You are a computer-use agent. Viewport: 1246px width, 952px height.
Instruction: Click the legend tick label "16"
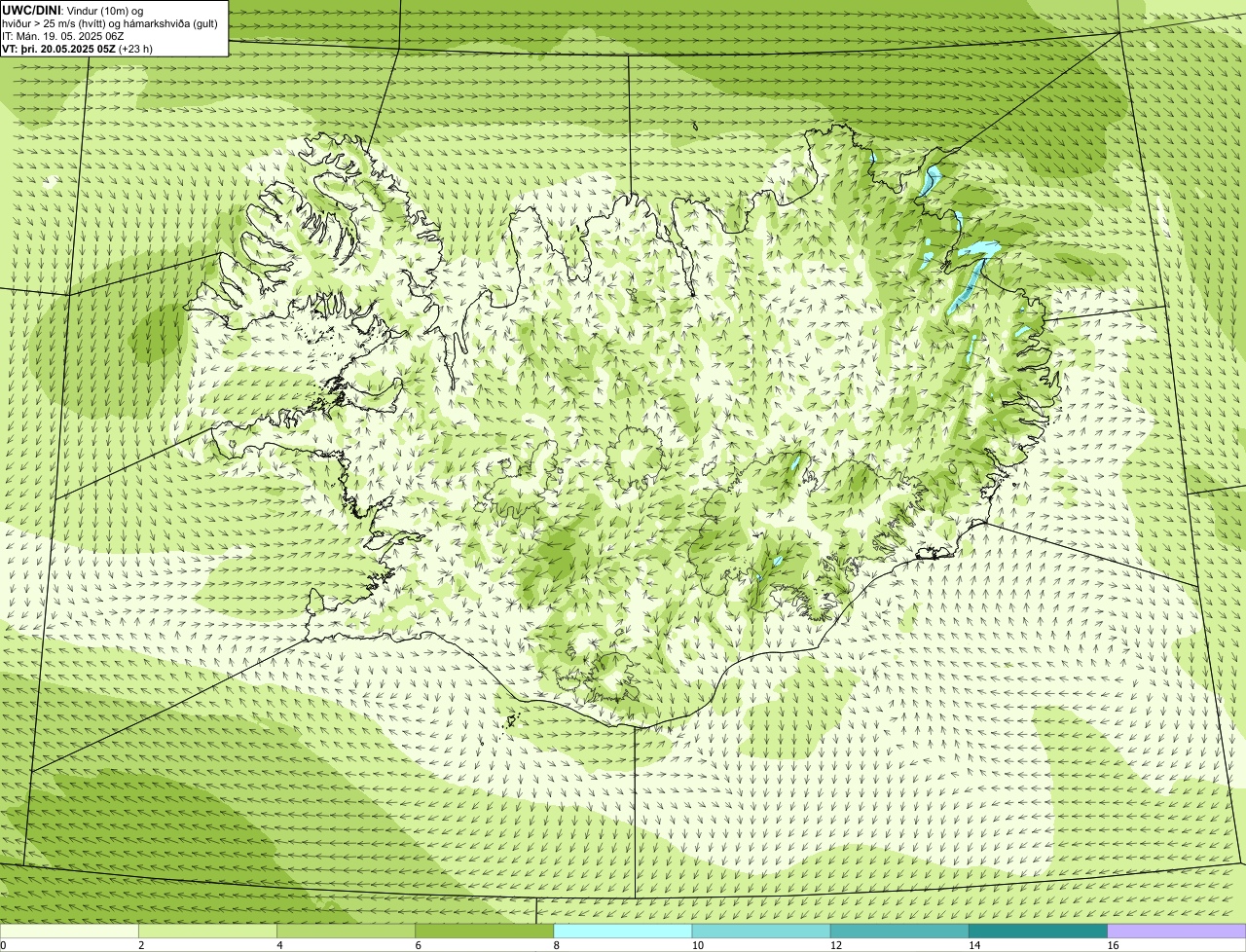click(1114, 945)
